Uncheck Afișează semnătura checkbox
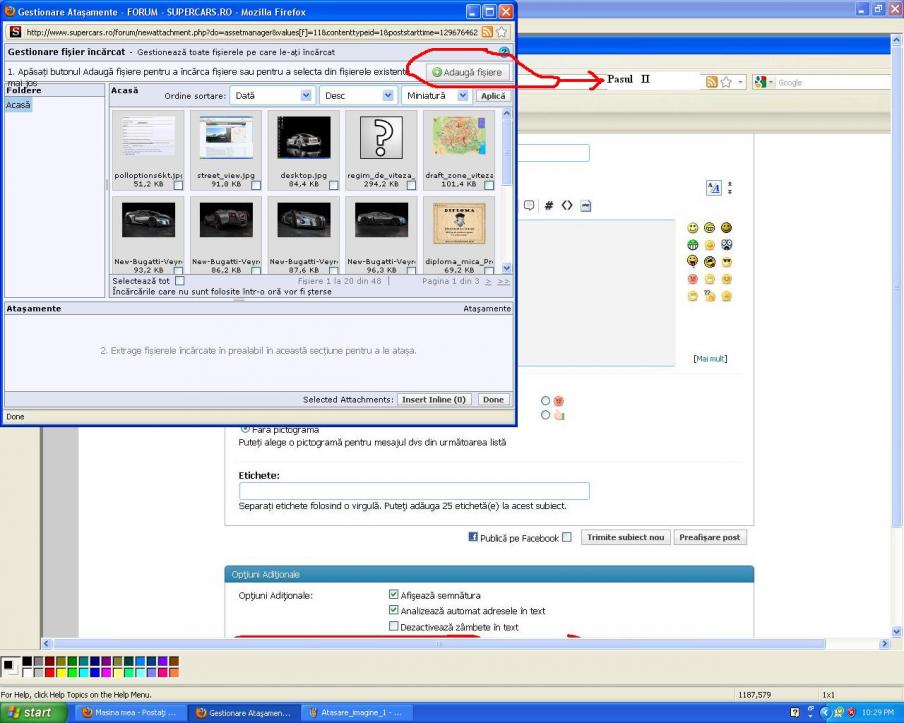904x723 pixels. (394, 595)
